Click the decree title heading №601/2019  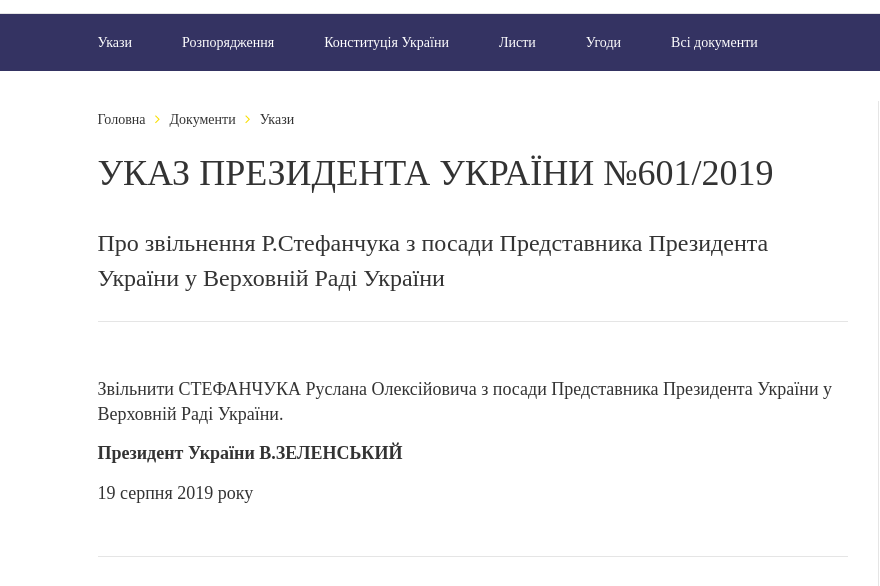tap(435, 173)
